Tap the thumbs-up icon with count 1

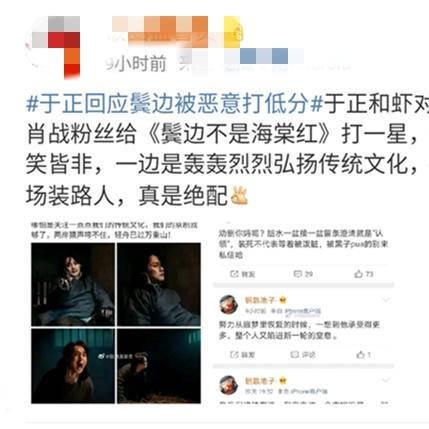click(x=360, y=355)
